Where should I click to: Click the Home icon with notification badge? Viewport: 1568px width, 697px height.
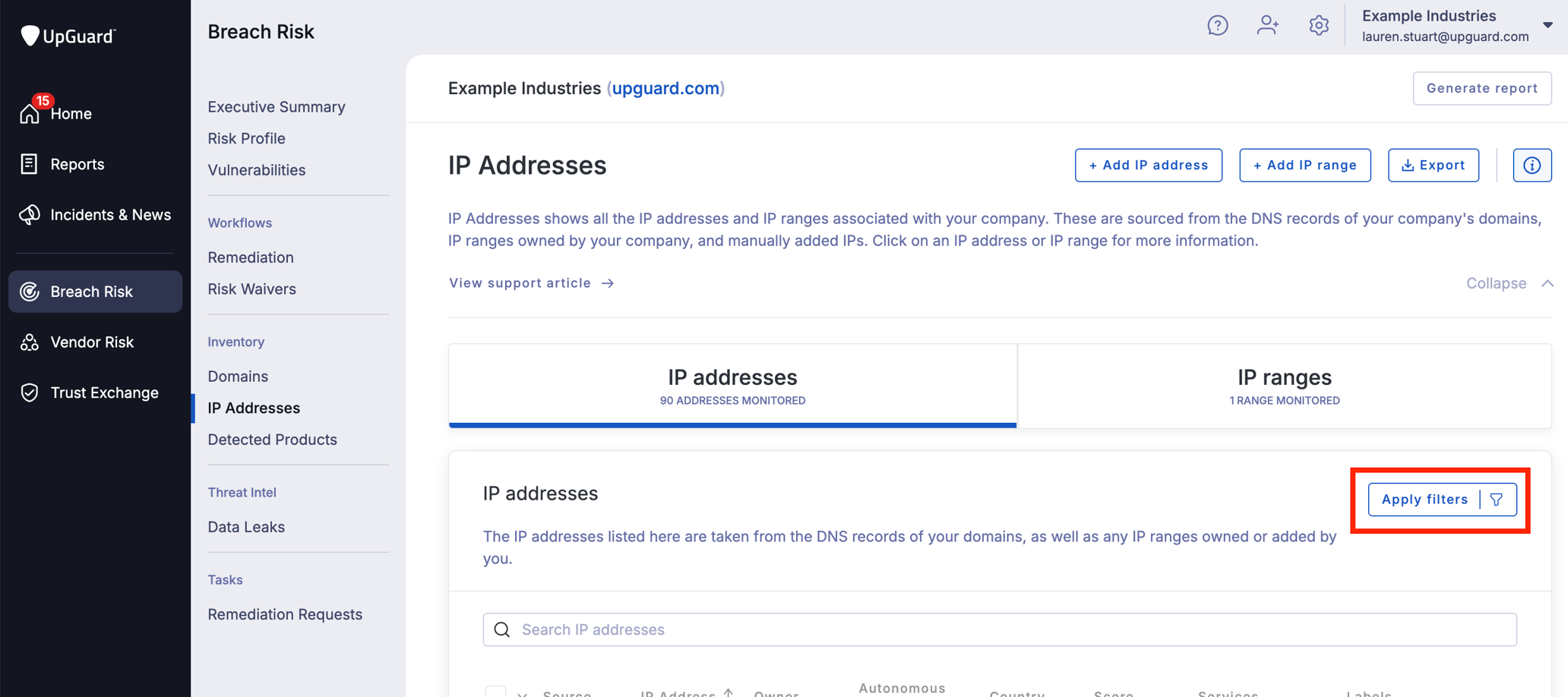(30, 112)
